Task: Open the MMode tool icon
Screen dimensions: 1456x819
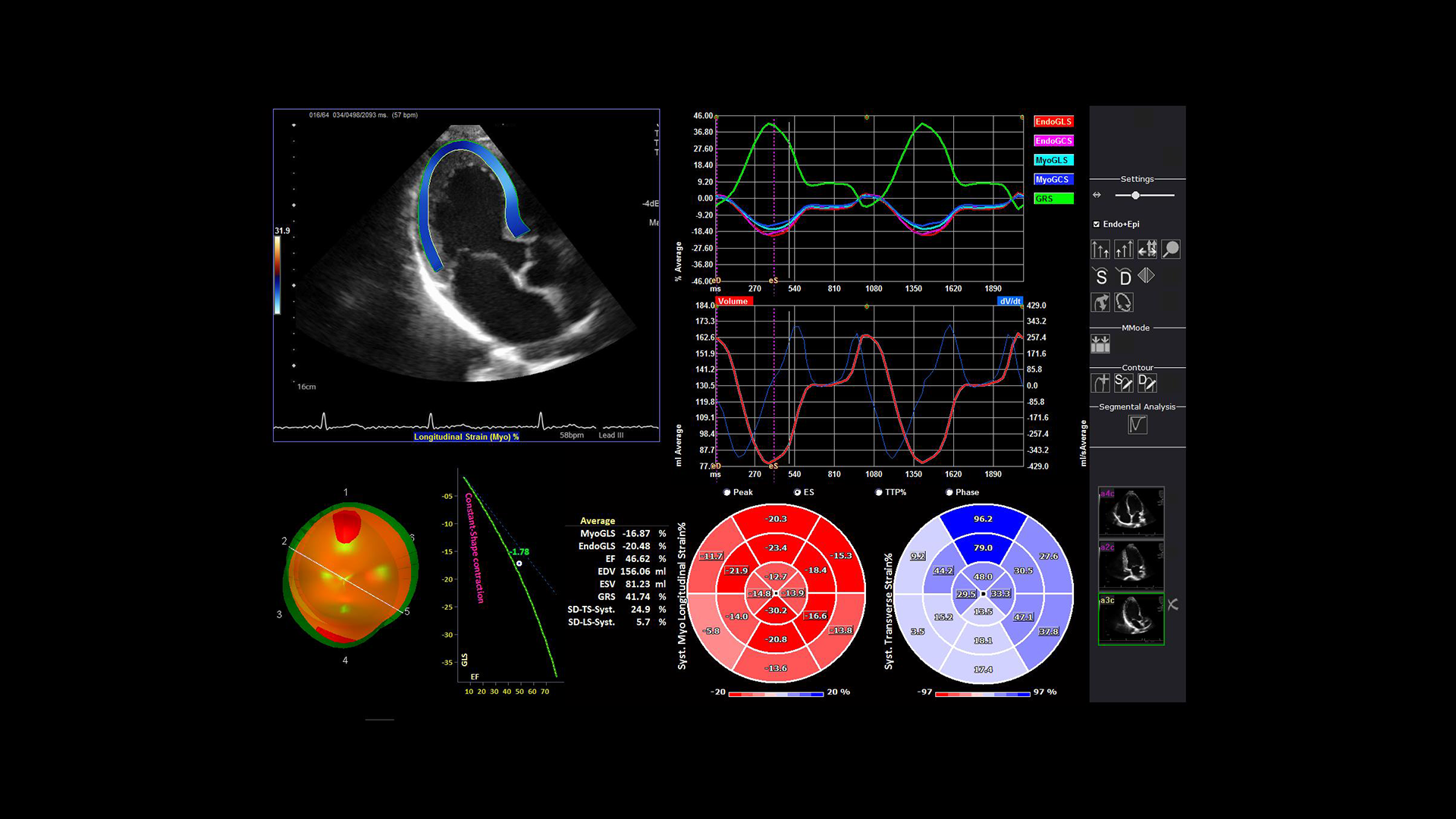Action: (x=1100, y=344)
